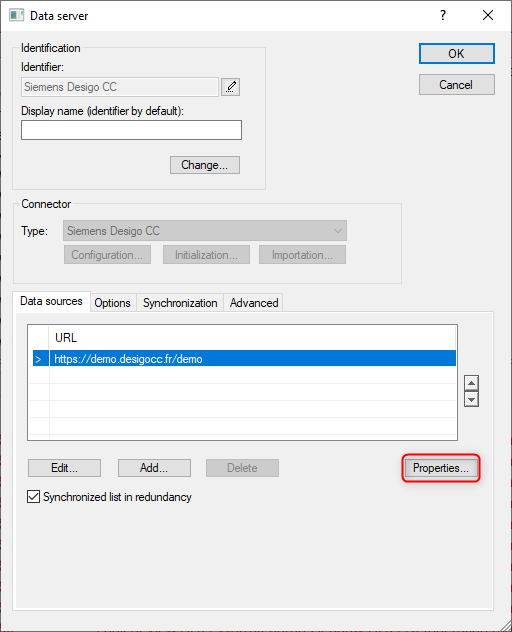This screenshot has height=632, width=512.
Task: Click the Edit... button
Action: tap(65, 468)
